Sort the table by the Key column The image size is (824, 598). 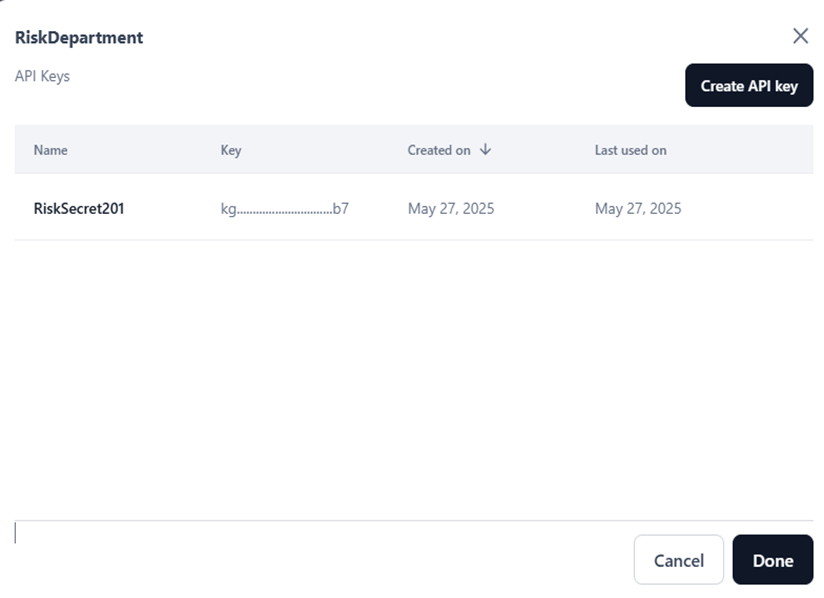pos(230,149)
